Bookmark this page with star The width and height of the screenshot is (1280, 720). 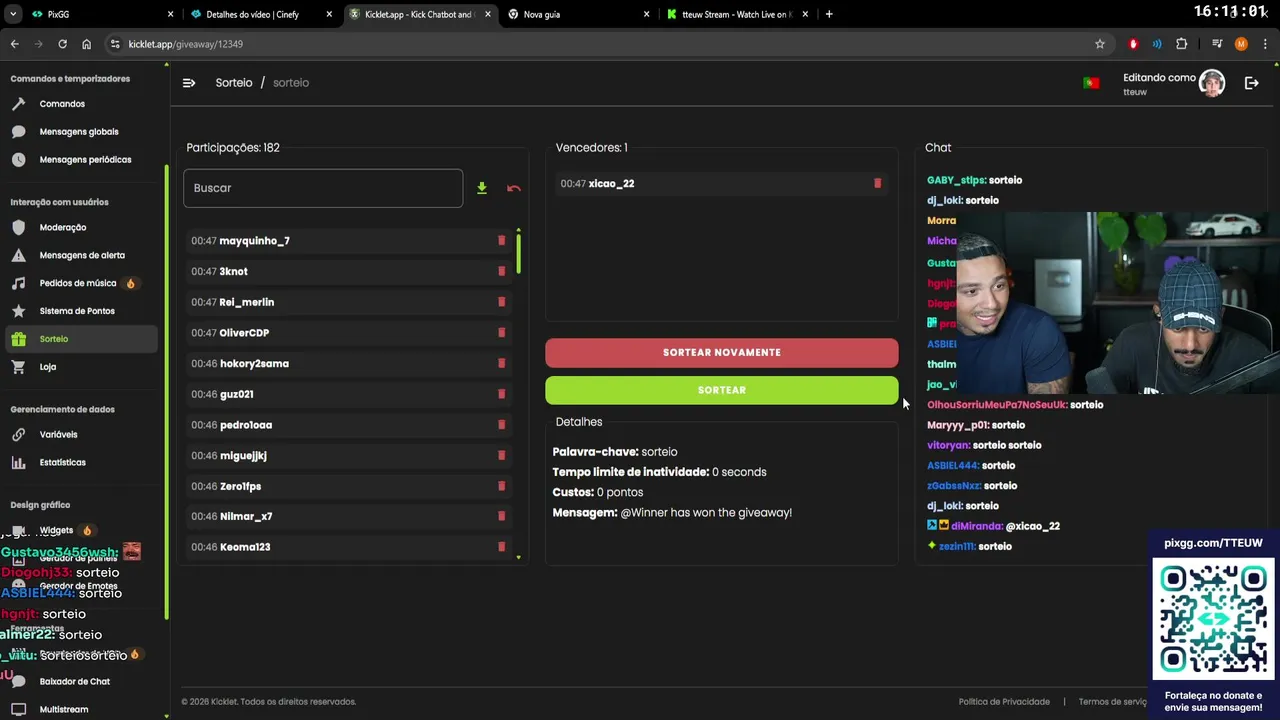coord(1100,44)
